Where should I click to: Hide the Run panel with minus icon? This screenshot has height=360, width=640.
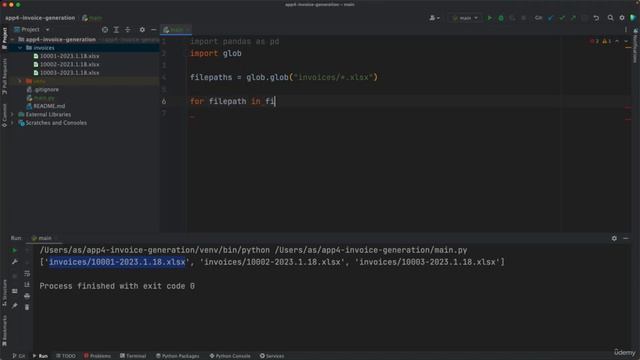click(626, 238)
